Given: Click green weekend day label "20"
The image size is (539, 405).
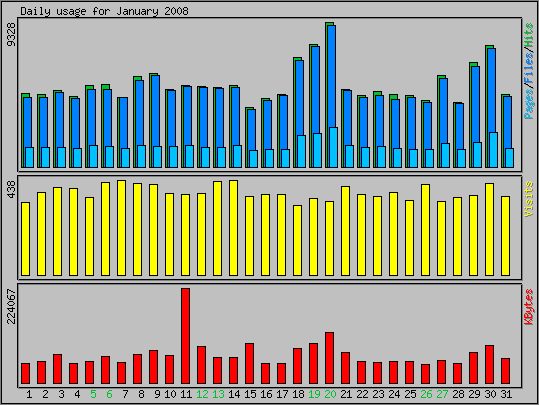Looking at the screenshot, I should [x=330, y=394].
